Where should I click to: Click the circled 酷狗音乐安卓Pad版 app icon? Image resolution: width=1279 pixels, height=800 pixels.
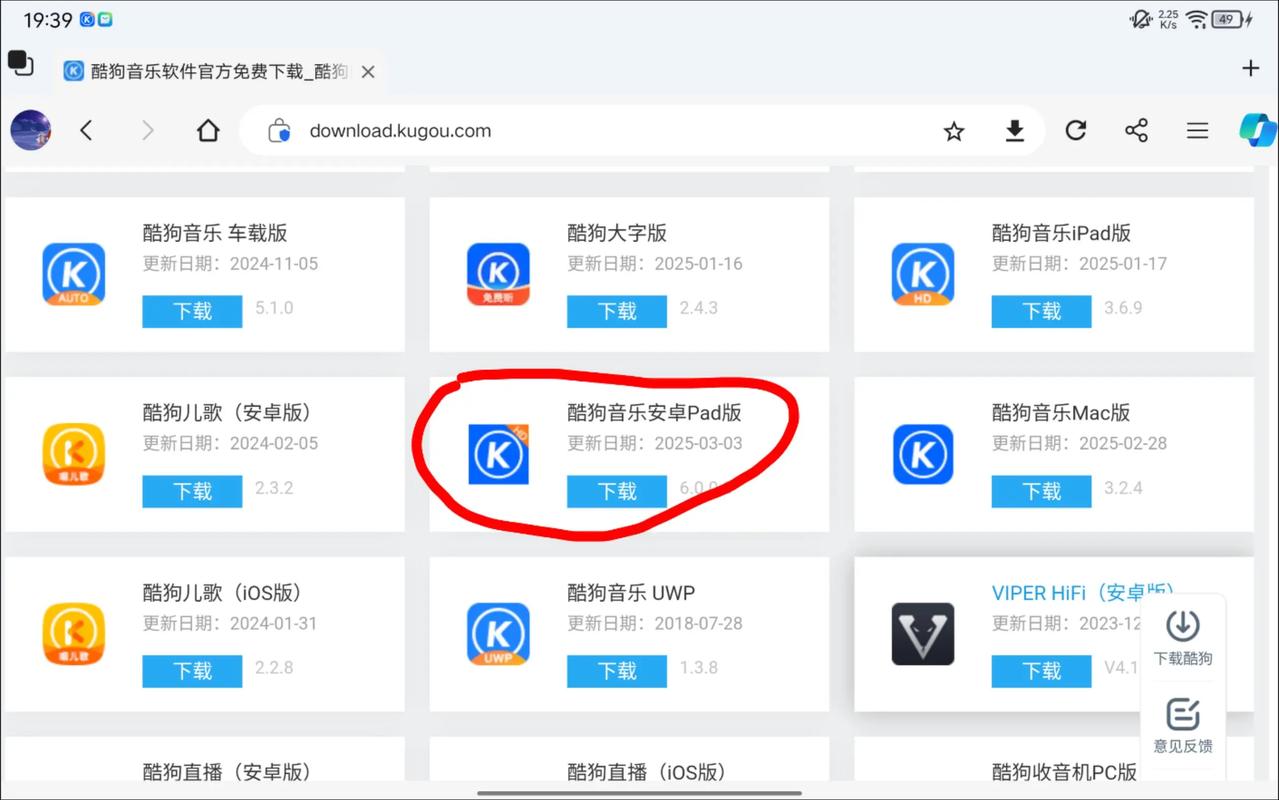pos(497,454)
